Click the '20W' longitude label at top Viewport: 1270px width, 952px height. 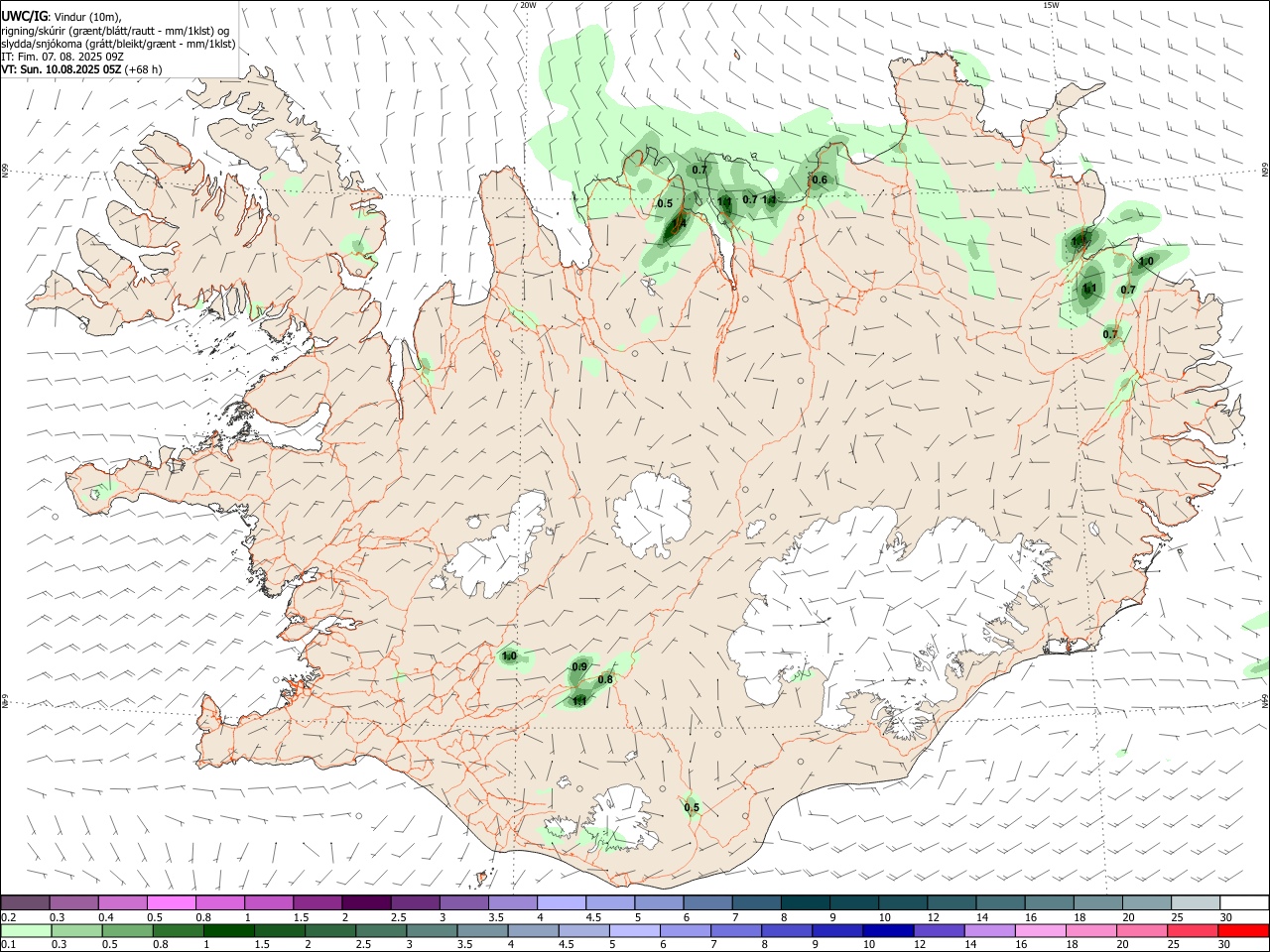pos(528,5)
